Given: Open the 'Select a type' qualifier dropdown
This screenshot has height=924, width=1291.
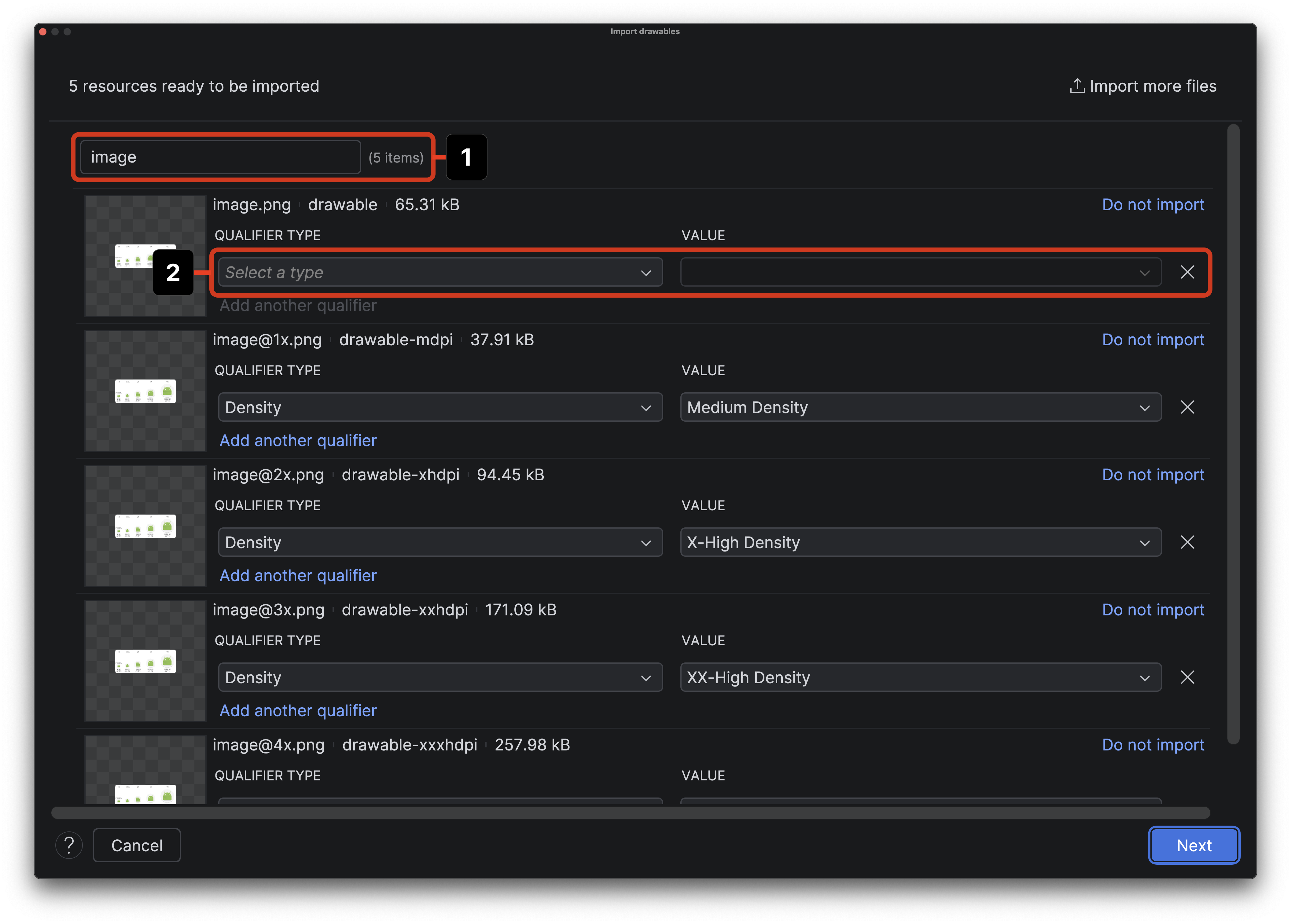Looking at the screenshot, I should 440,272.
